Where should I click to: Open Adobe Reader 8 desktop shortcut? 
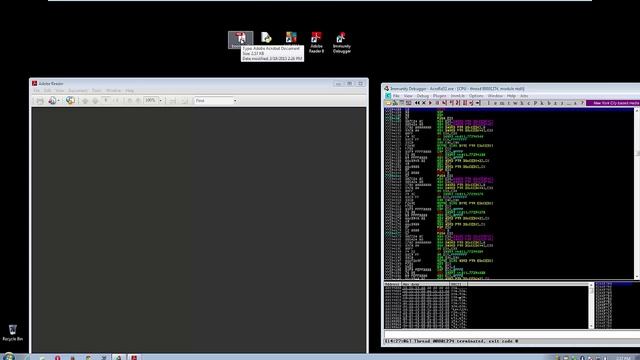point(316,42)
